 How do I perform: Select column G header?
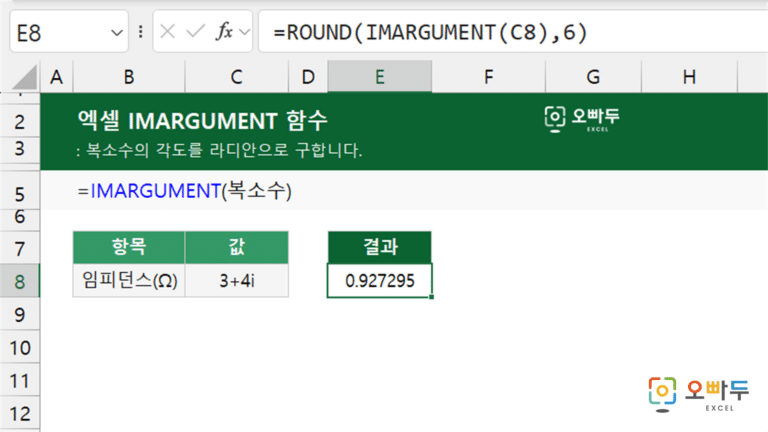tap(593, 77)
